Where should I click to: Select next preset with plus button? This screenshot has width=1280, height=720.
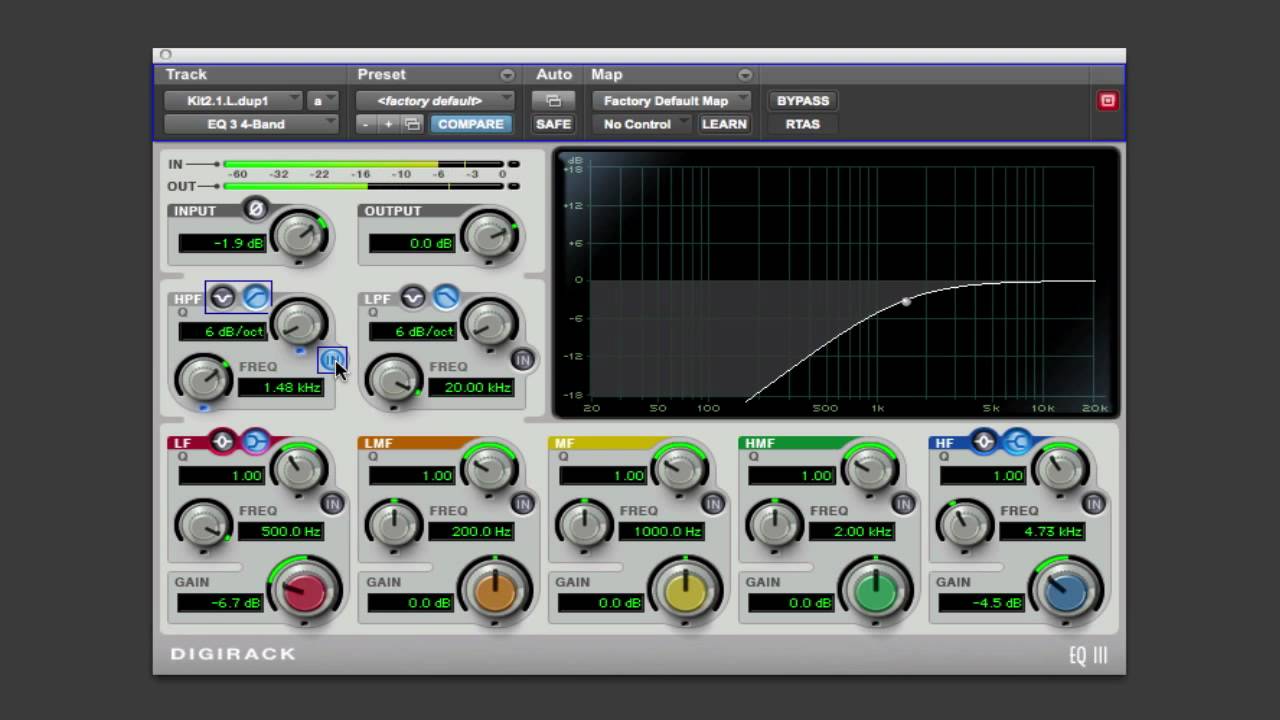389,124
